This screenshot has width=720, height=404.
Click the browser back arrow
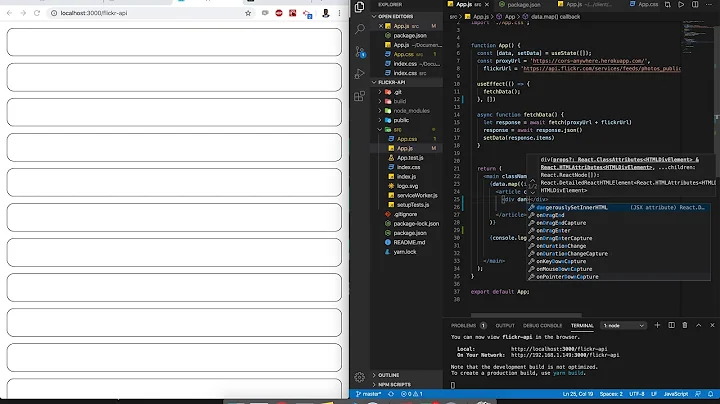pyautogui.click(x=10, y=13)
